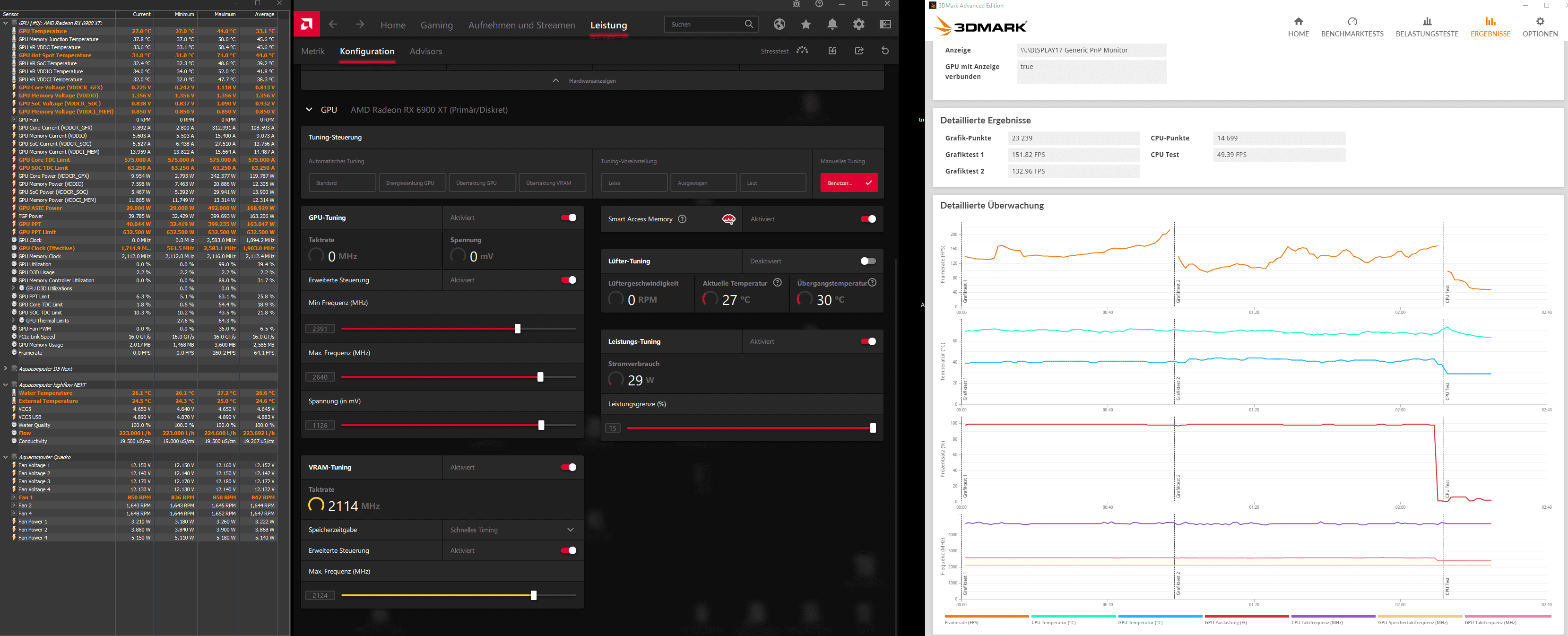Choose the Laut tuning preset
This screenshot has height=636, width=1568.
[773, 183]
